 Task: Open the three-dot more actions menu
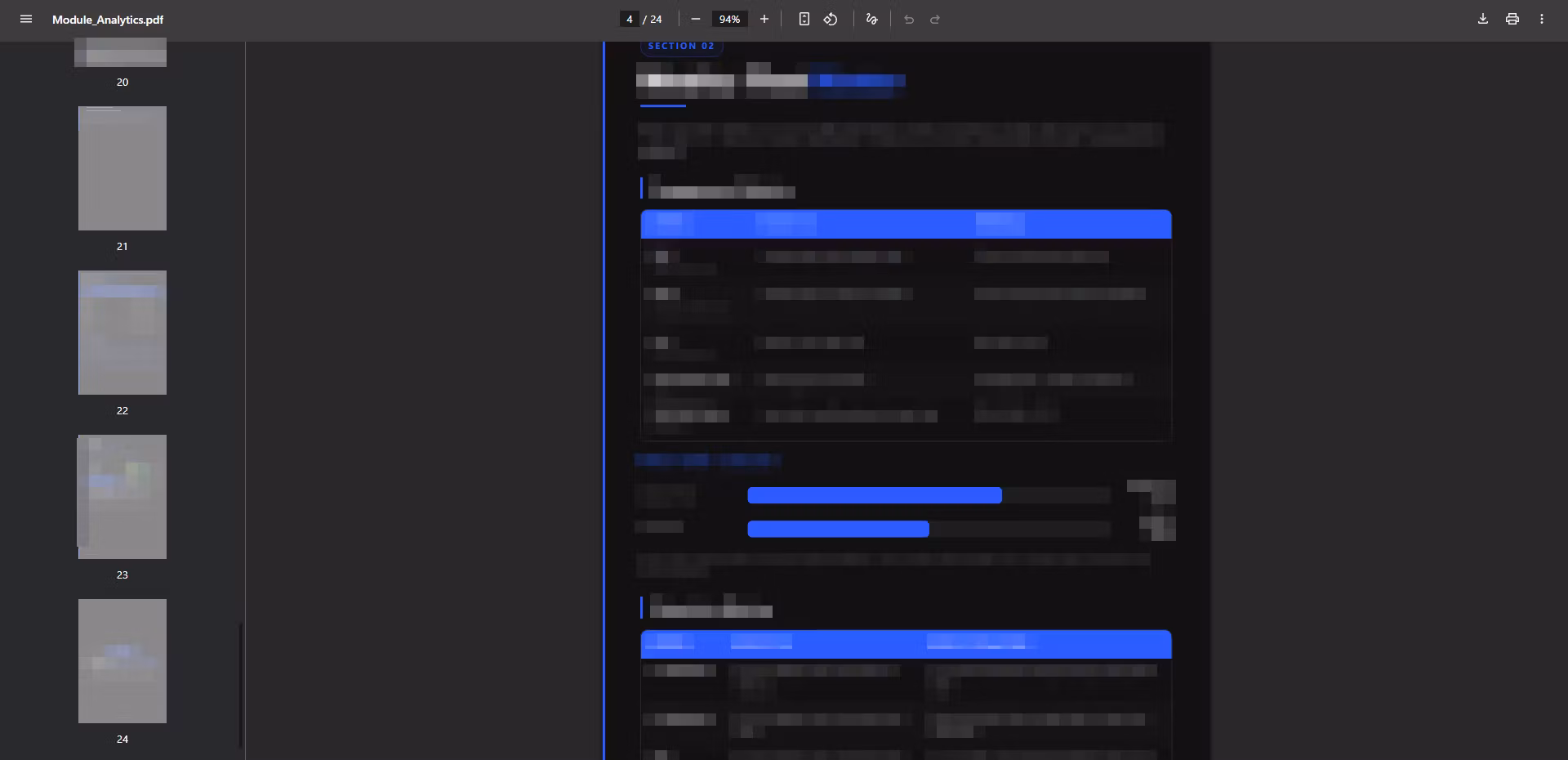point(1542,19)
